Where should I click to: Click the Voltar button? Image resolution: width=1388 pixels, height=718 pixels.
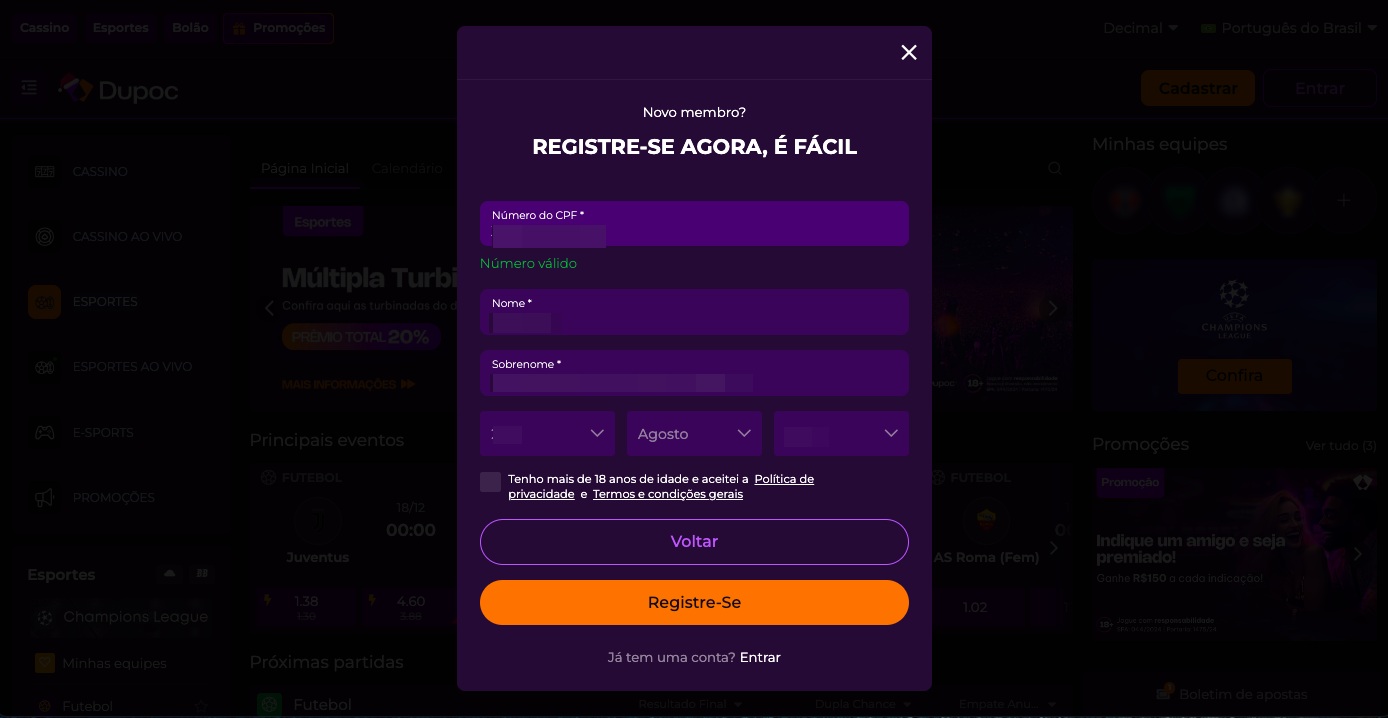tap(694, 542)
